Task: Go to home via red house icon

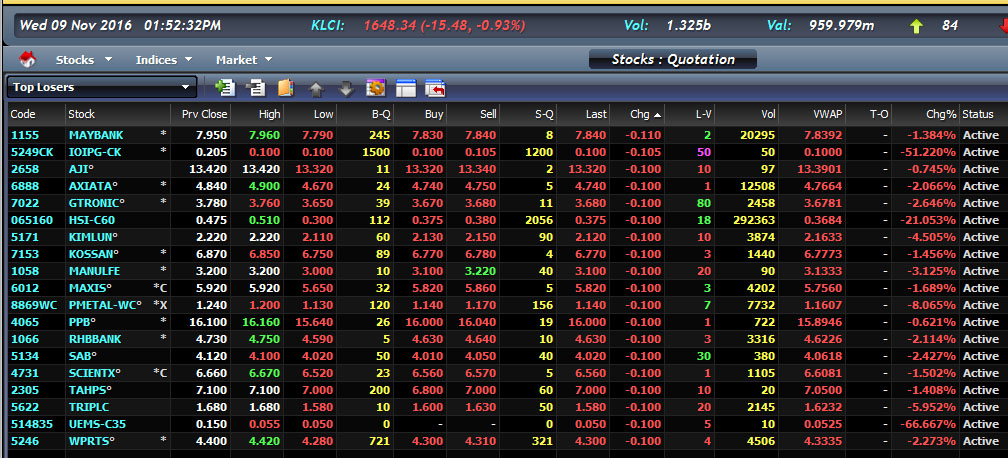Action: 27,60
